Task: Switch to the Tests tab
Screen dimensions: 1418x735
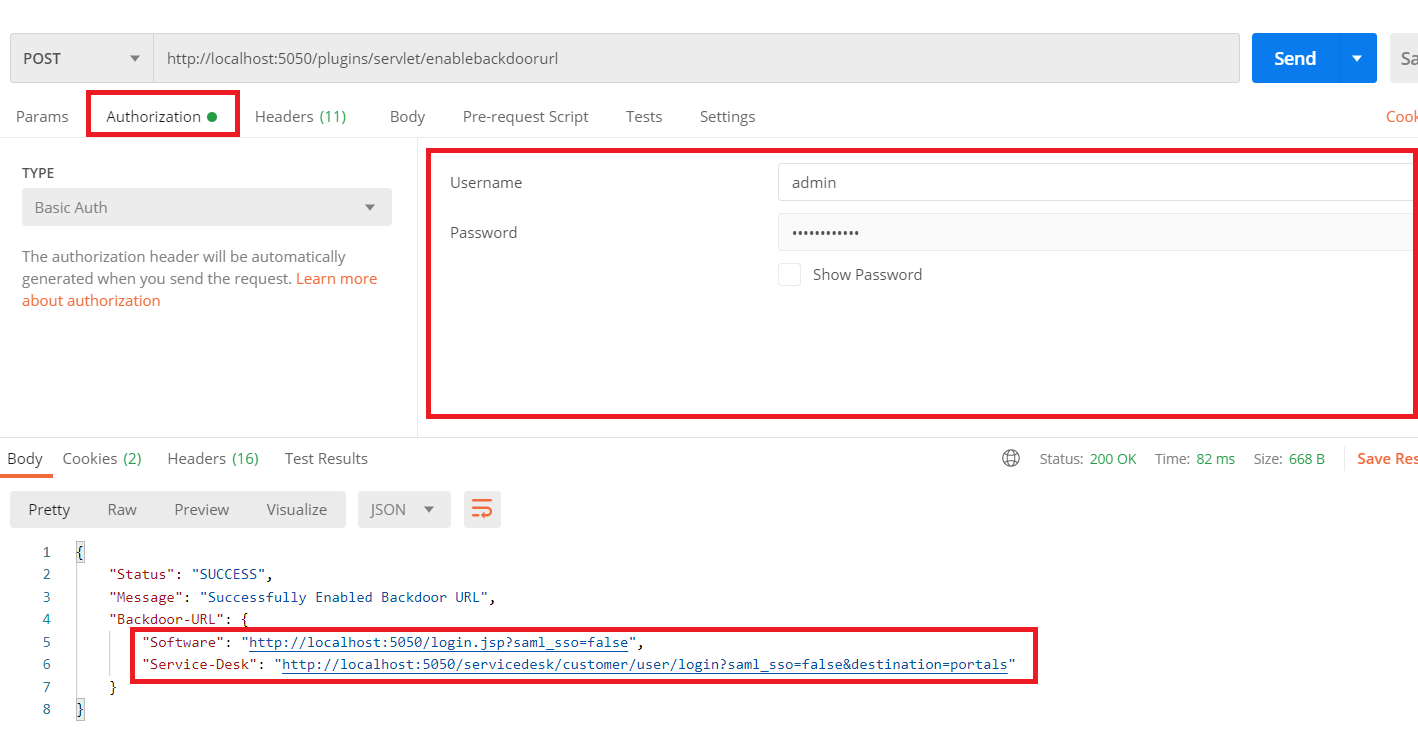Action: coord(643,116)
